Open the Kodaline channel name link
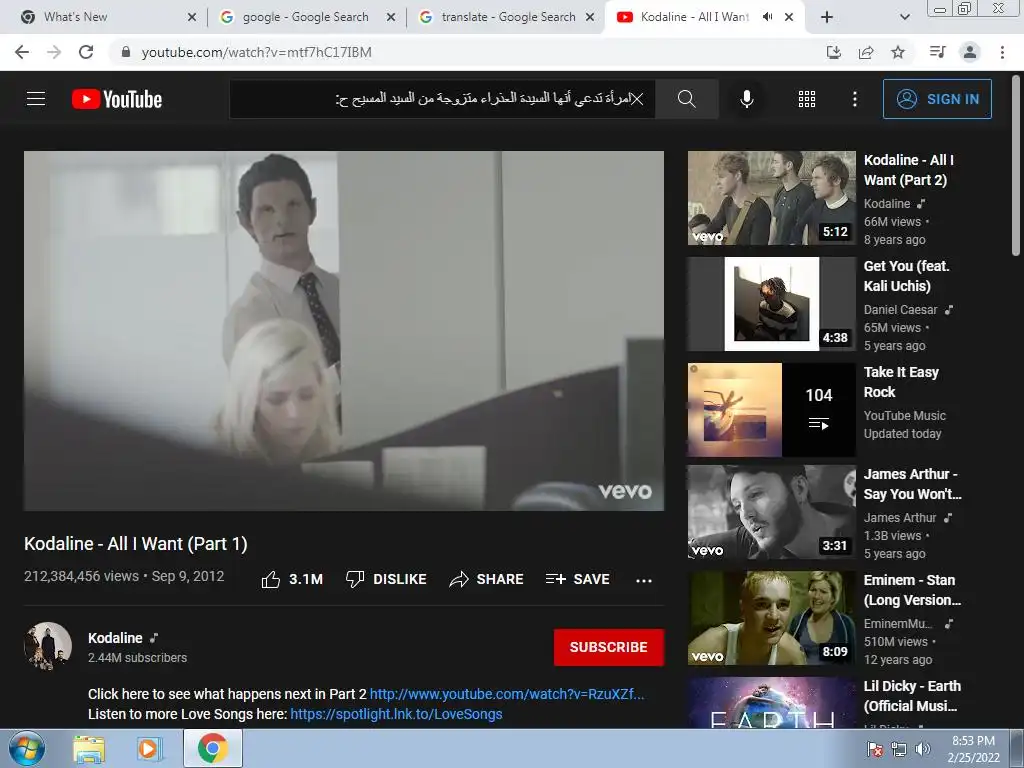This screenshot has width=1024, height=768. coord(115,638)
